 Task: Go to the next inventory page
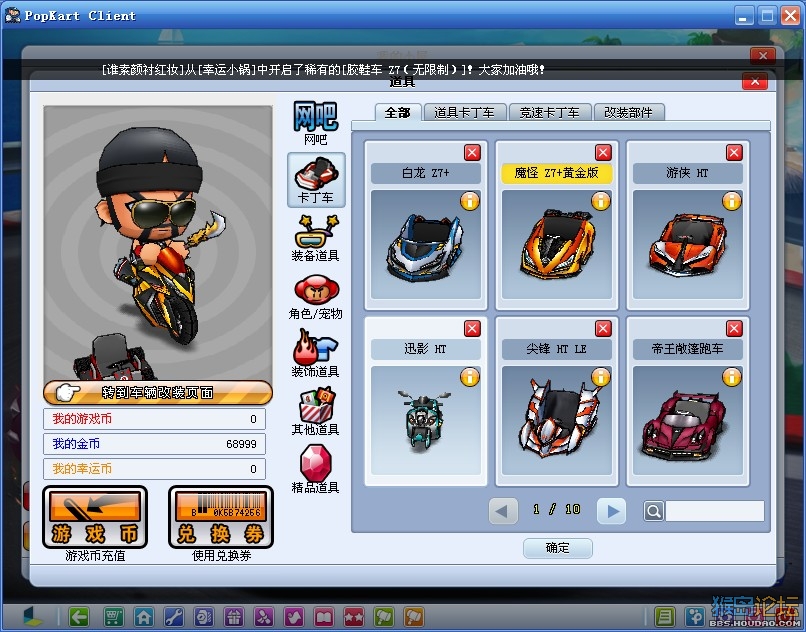(611, 511)
